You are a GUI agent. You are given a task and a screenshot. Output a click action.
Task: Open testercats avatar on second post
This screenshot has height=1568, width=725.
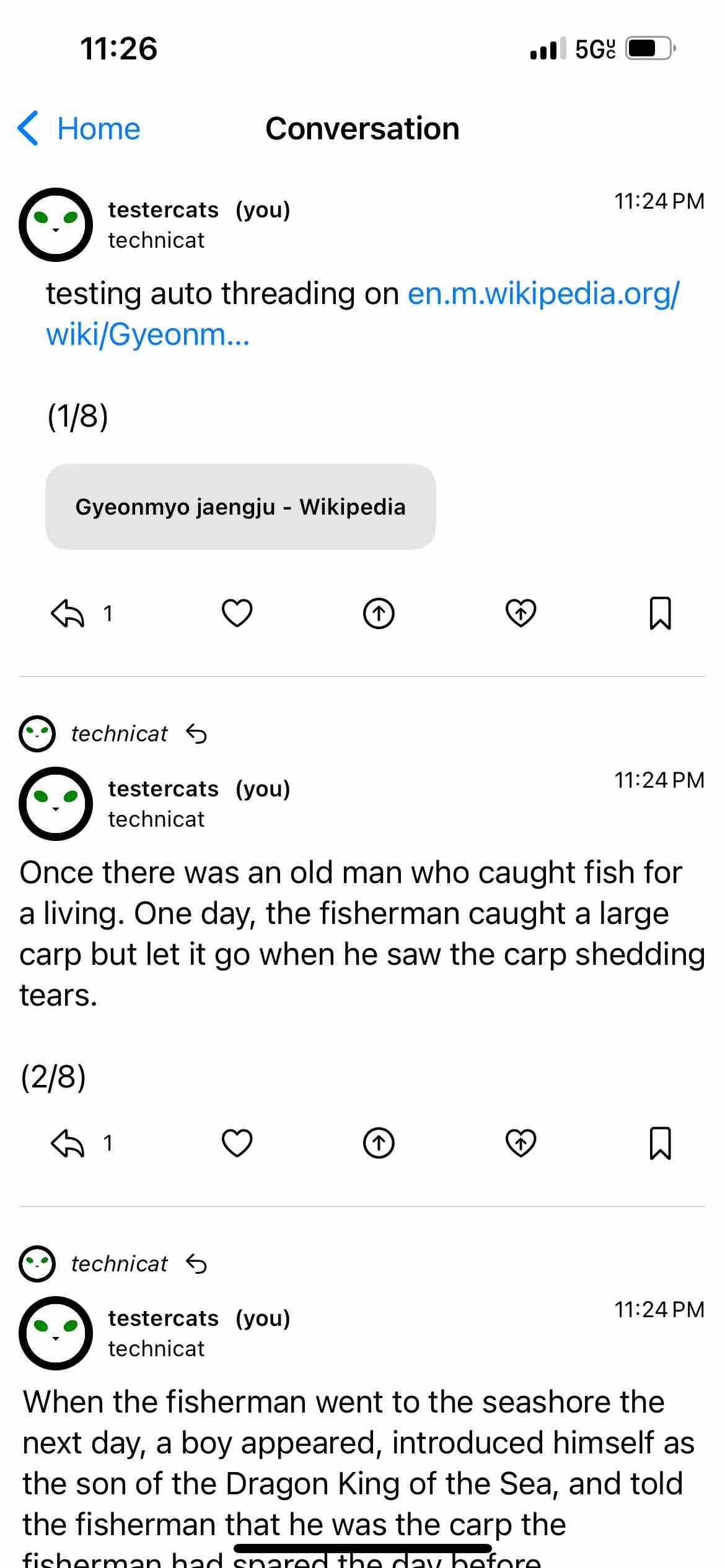coord(56,804)
